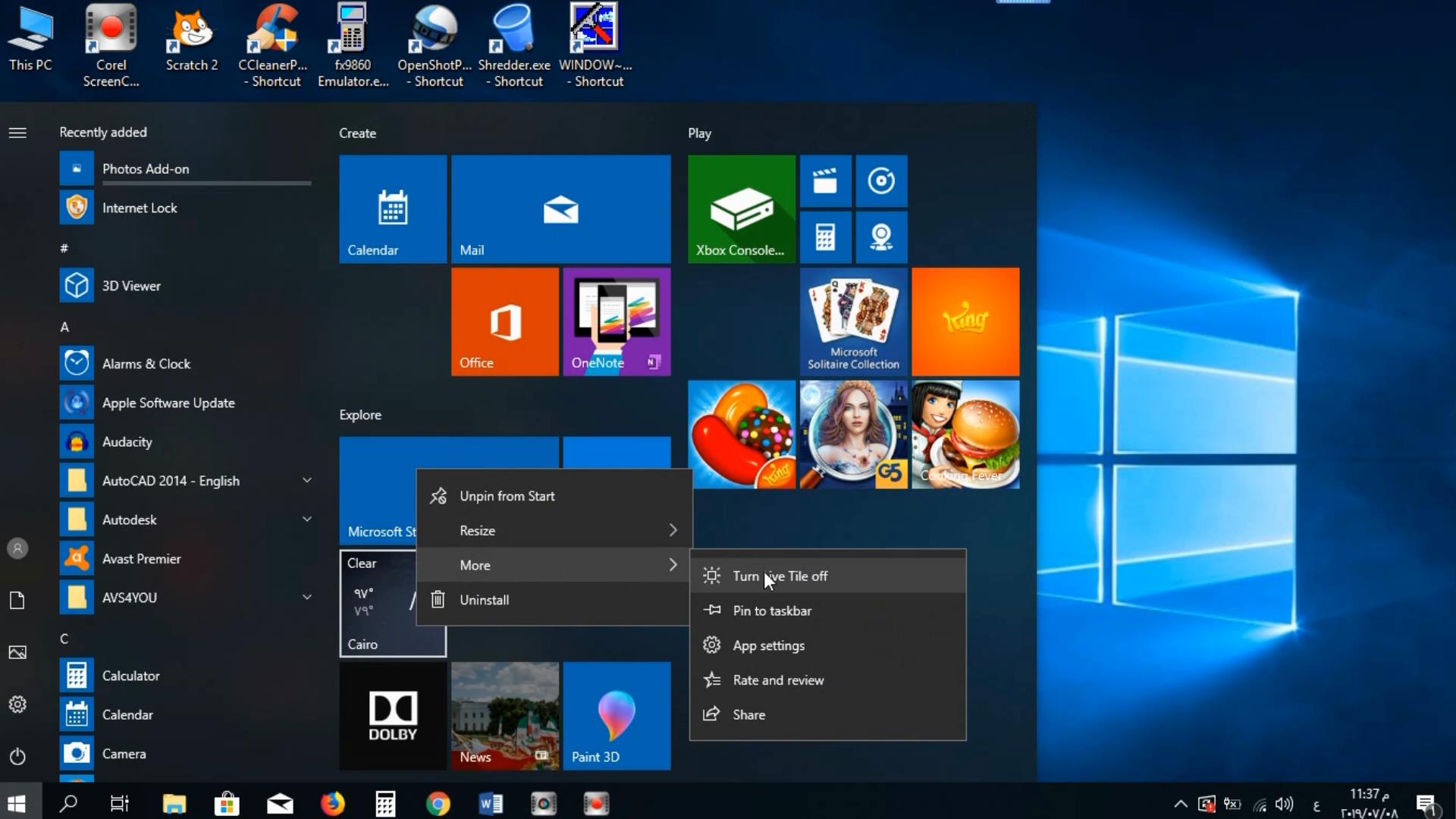This screenshot has height=819, width=1456.
Task: Open taskbar Search magnifier
Action: 68,803
